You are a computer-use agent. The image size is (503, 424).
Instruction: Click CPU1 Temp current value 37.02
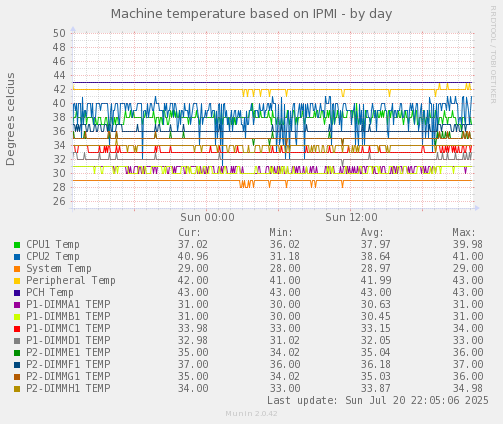click(x=193, y=244)
